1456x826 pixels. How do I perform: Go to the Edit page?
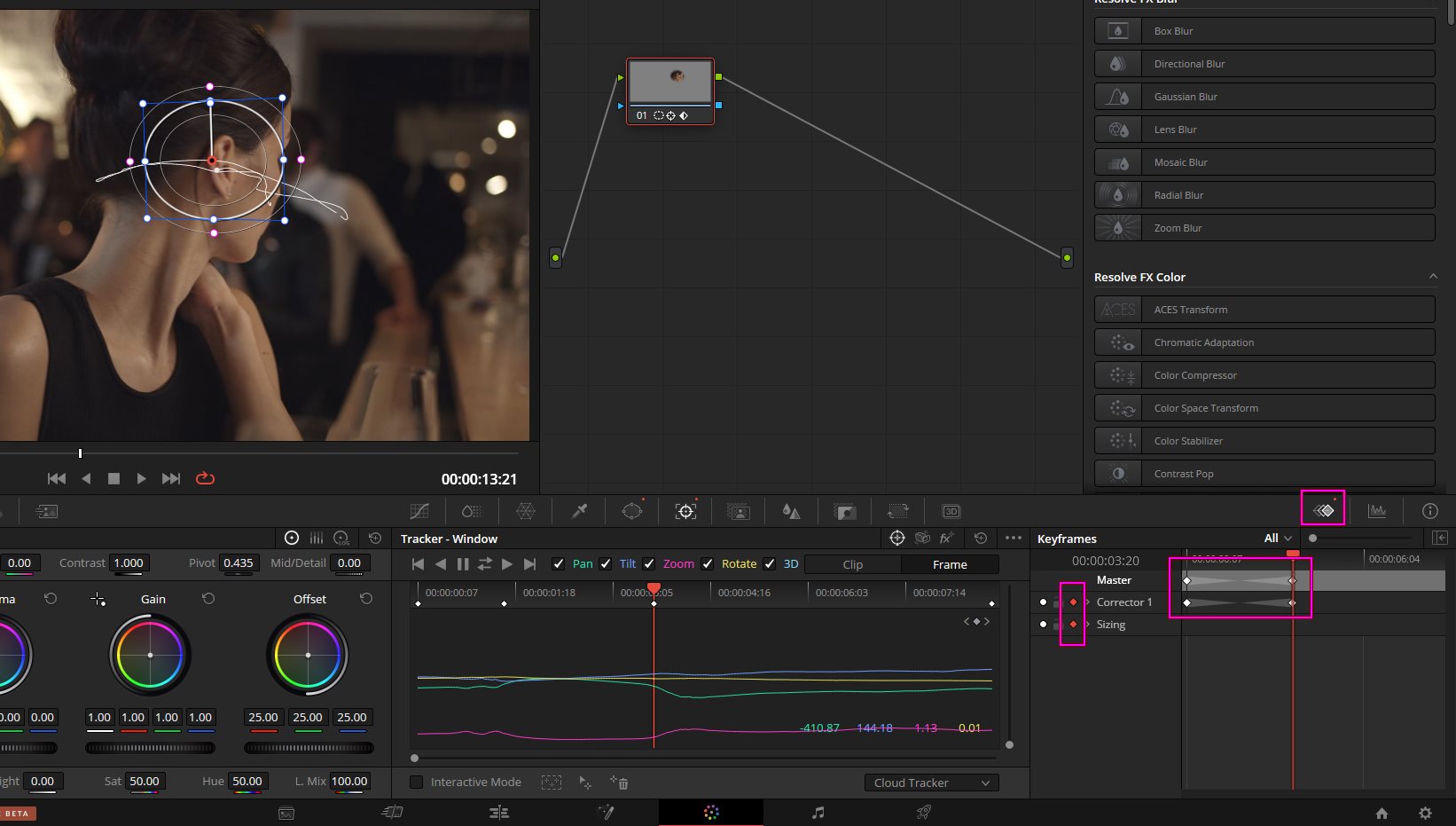pyautogui.click(x=499, y=812)
